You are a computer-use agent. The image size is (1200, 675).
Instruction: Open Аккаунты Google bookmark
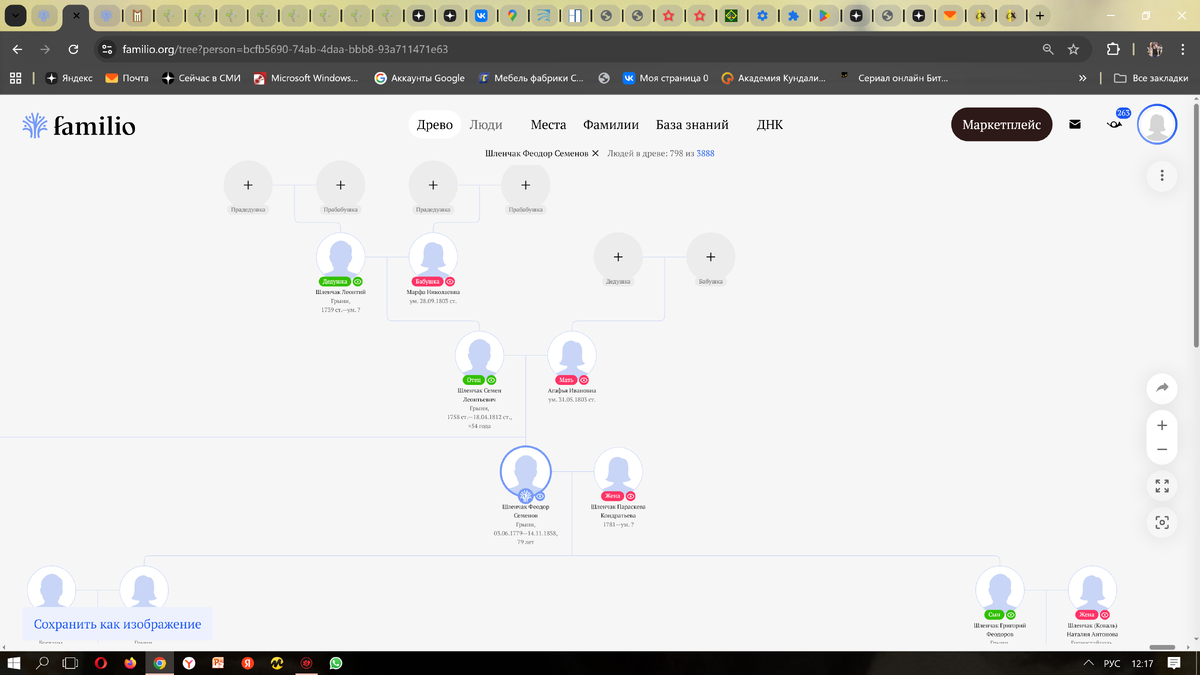click(419, 78)
